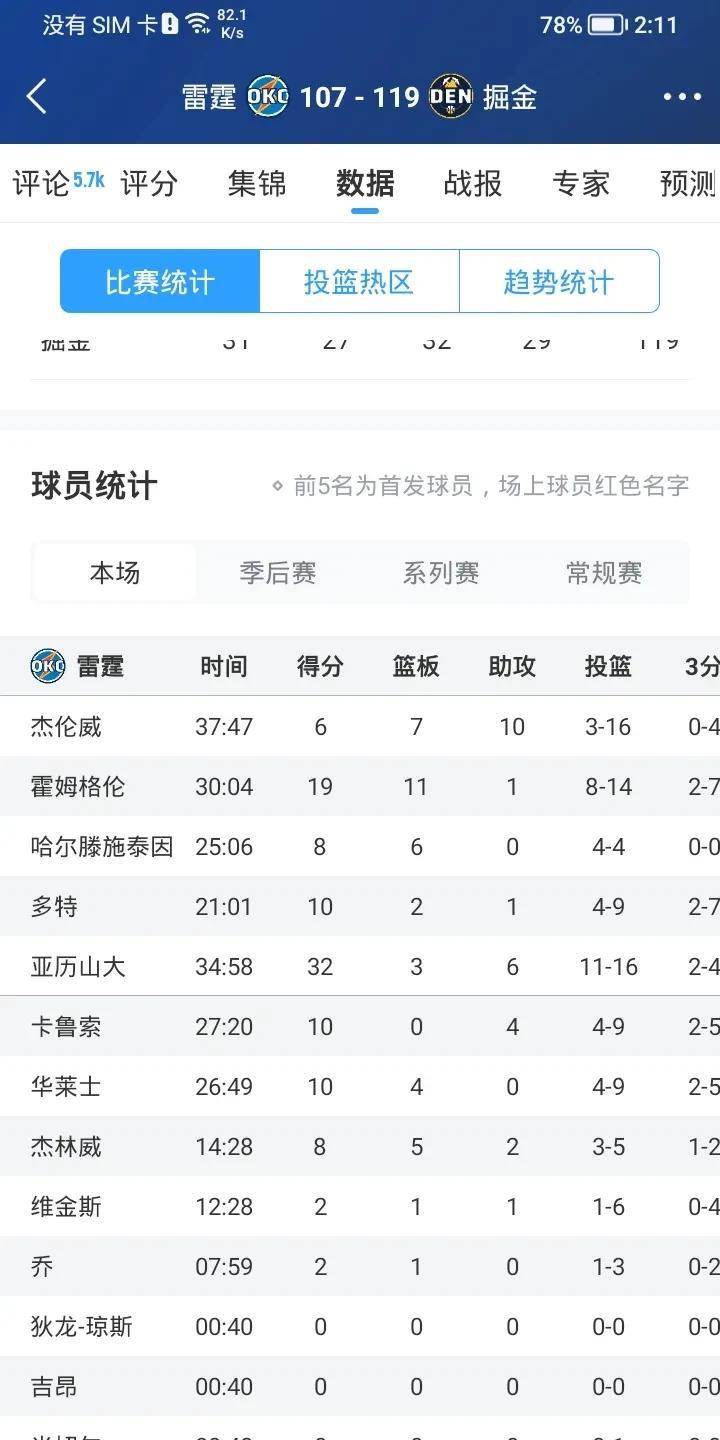Tap the Thunder logo in stats table

click(48, 666)
